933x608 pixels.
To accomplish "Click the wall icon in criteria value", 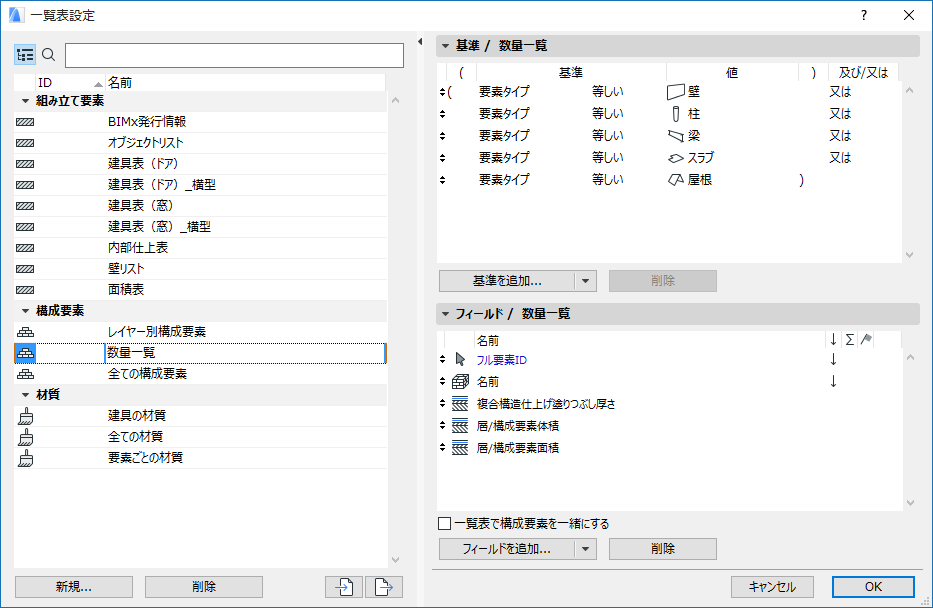I will click(x=675, y=92).
